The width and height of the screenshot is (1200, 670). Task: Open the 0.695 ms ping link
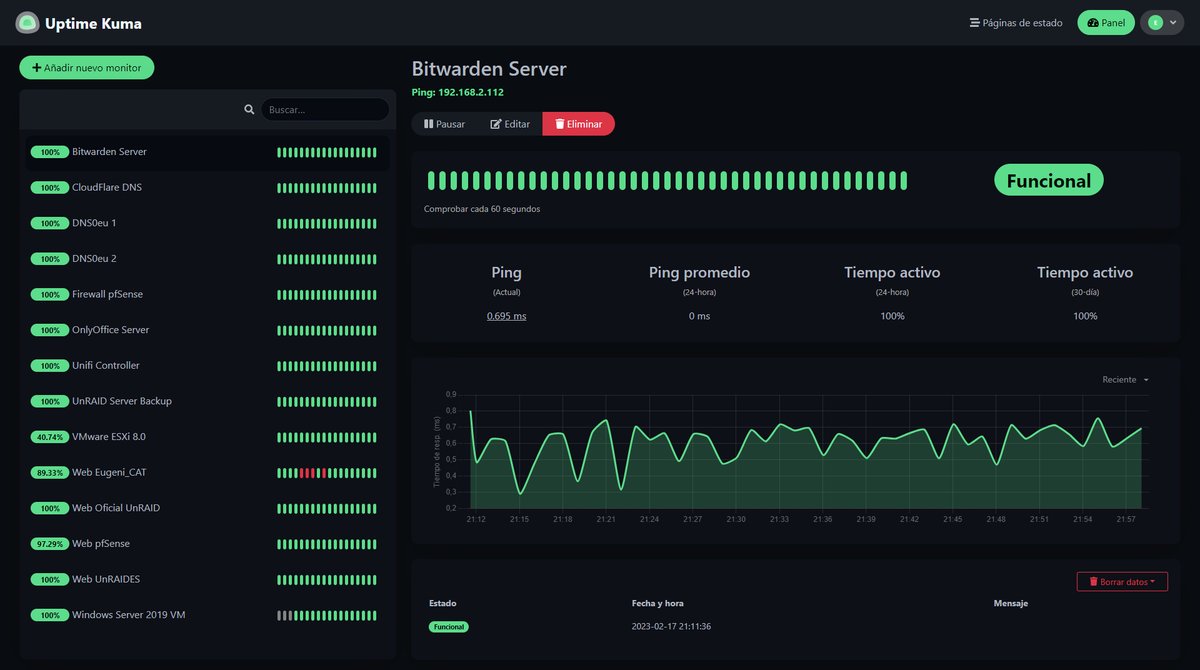[506, 315]
